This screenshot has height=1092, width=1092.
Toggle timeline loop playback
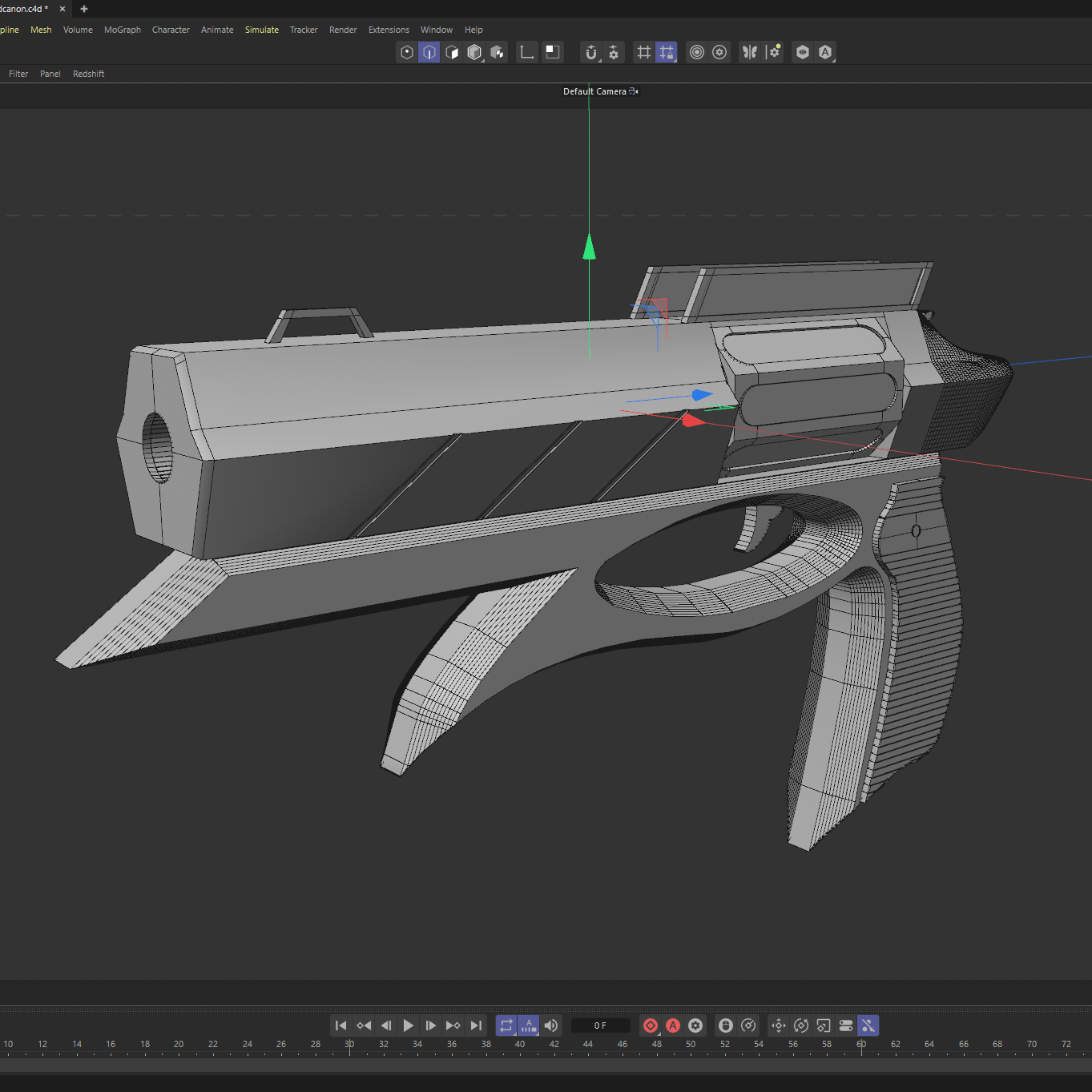coord(506,1026)
